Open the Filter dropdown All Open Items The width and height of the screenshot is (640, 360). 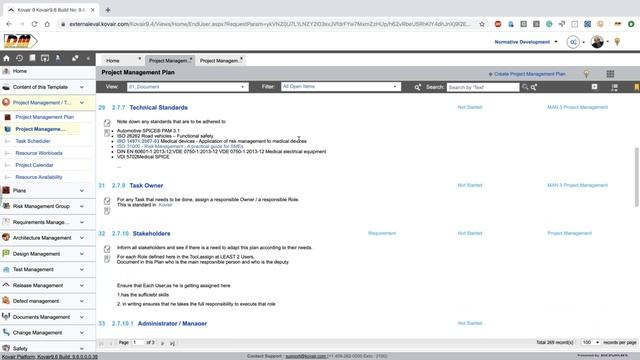[340, 87]
